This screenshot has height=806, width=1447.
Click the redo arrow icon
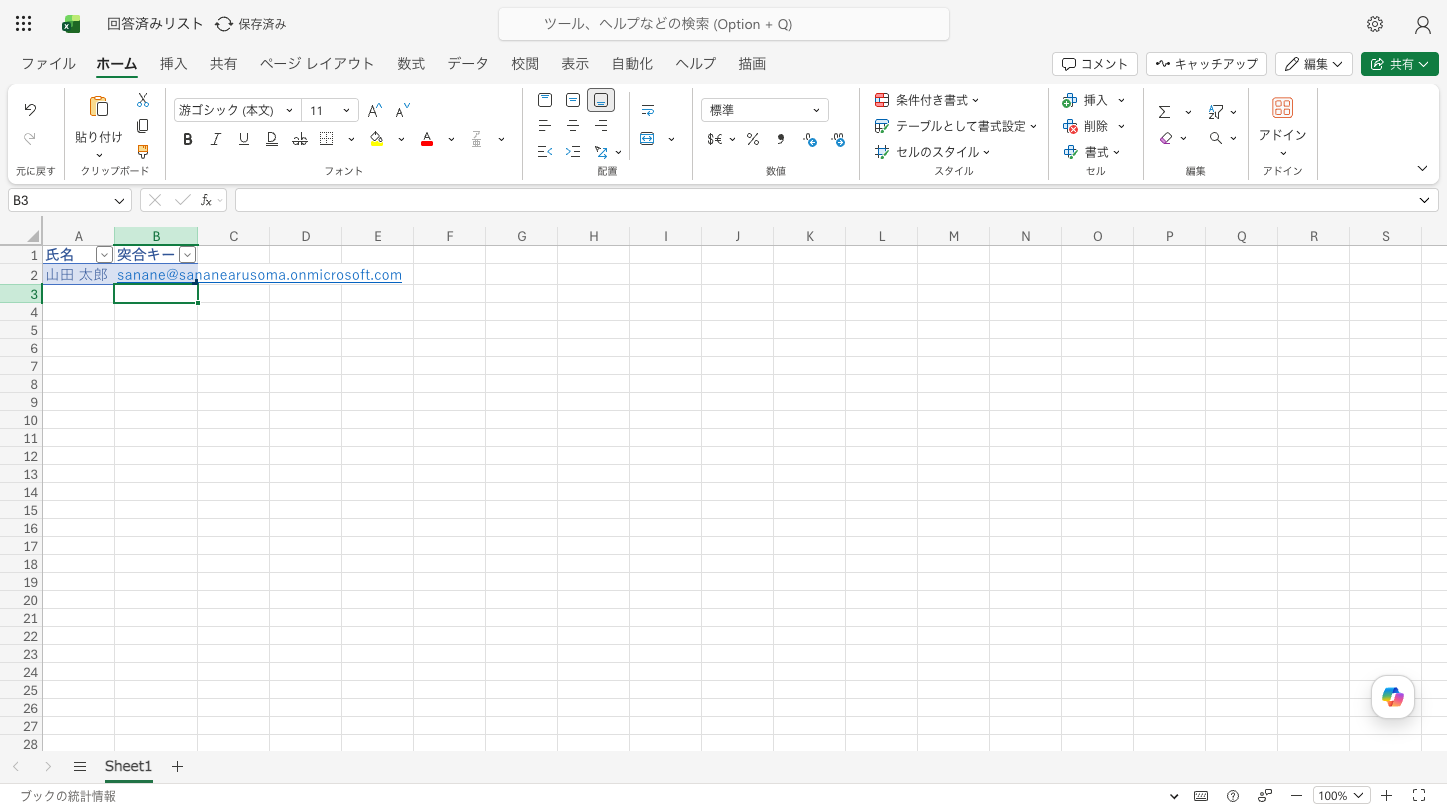click(x=30, y=139)
